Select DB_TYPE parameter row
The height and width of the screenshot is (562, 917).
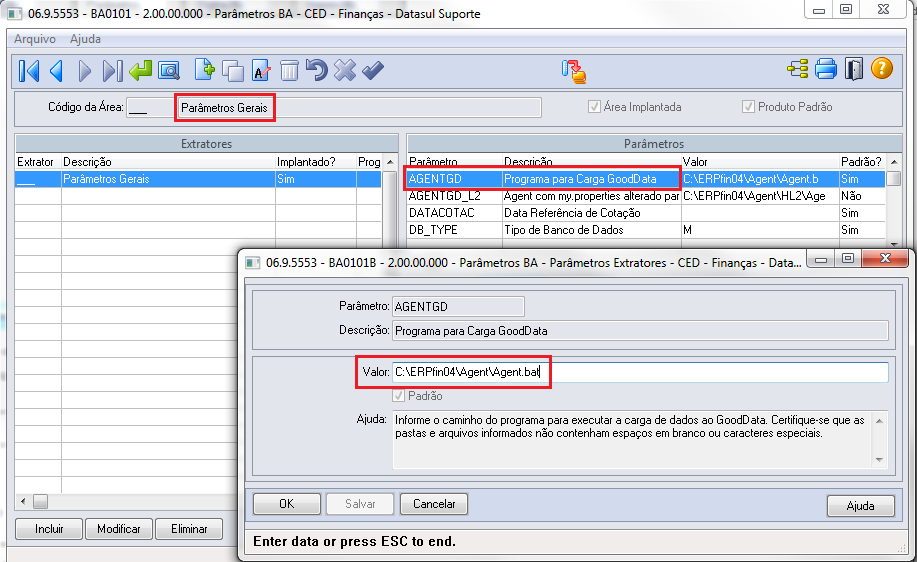coord(646,230)
